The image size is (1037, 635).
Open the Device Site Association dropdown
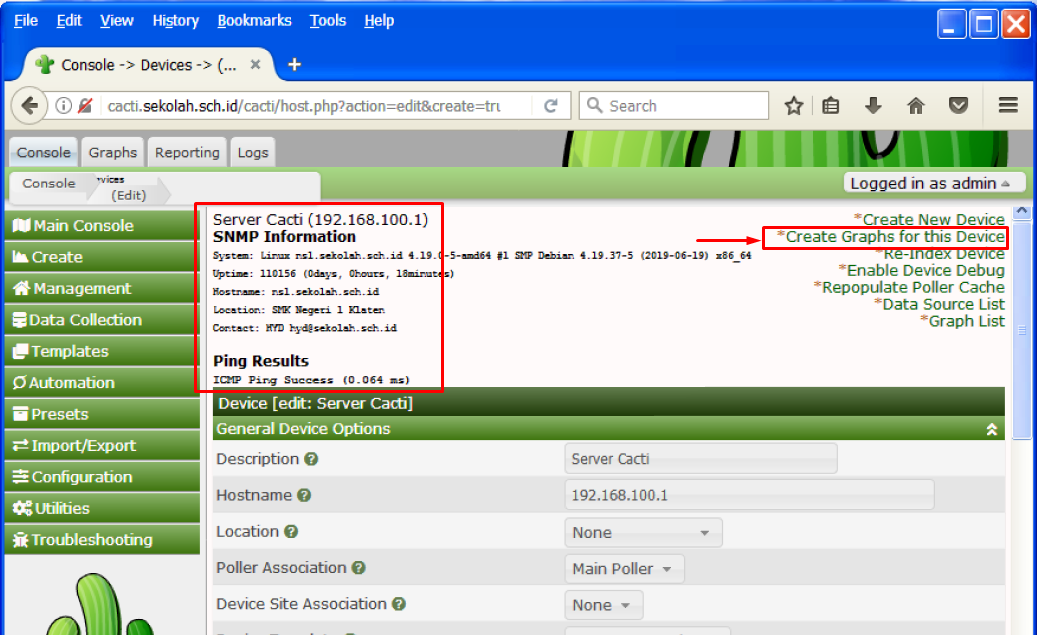pyautogui.click(x=603, y=605)
